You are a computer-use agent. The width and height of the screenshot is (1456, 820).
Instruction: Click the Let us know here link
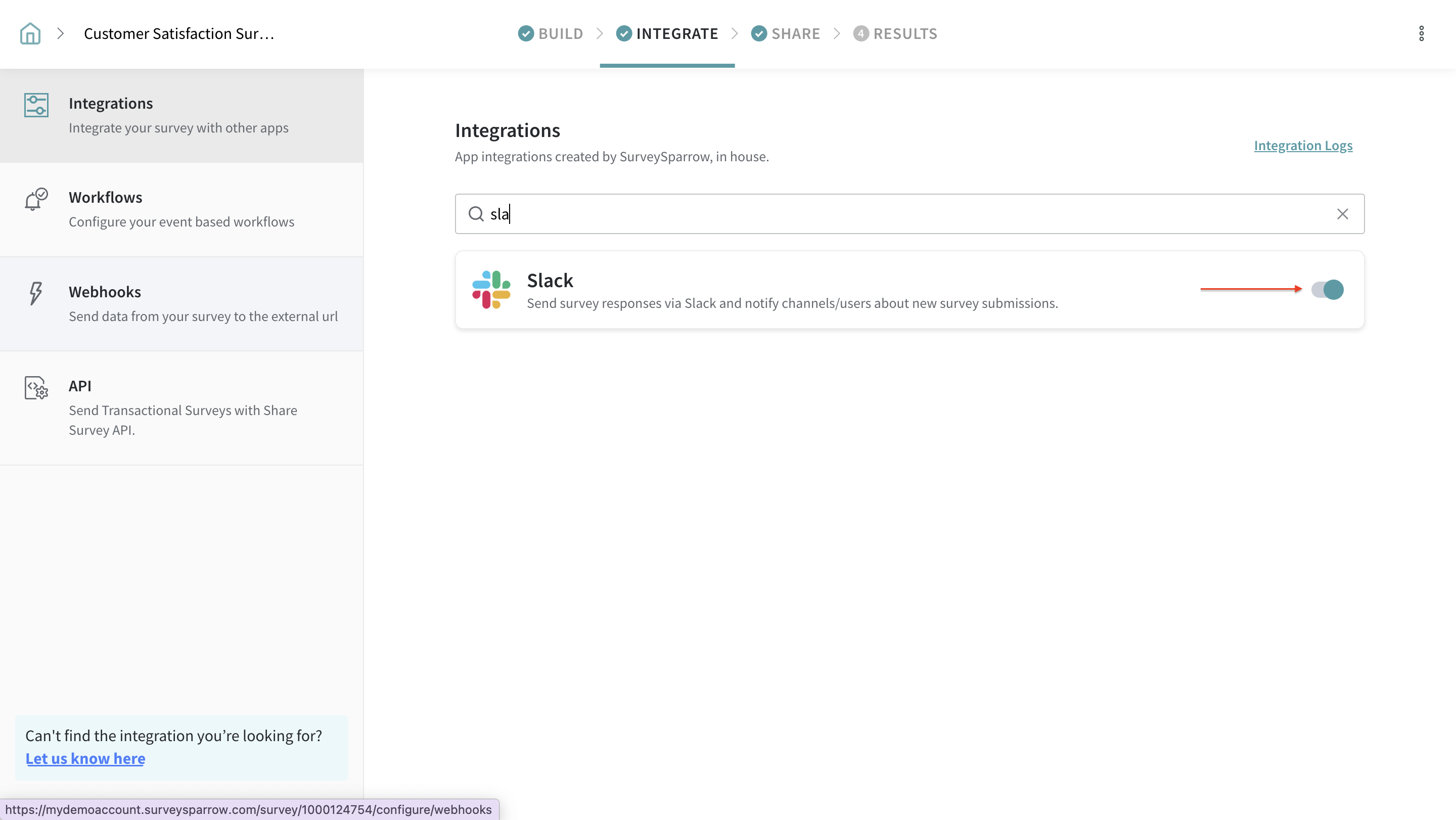point(85,758)
